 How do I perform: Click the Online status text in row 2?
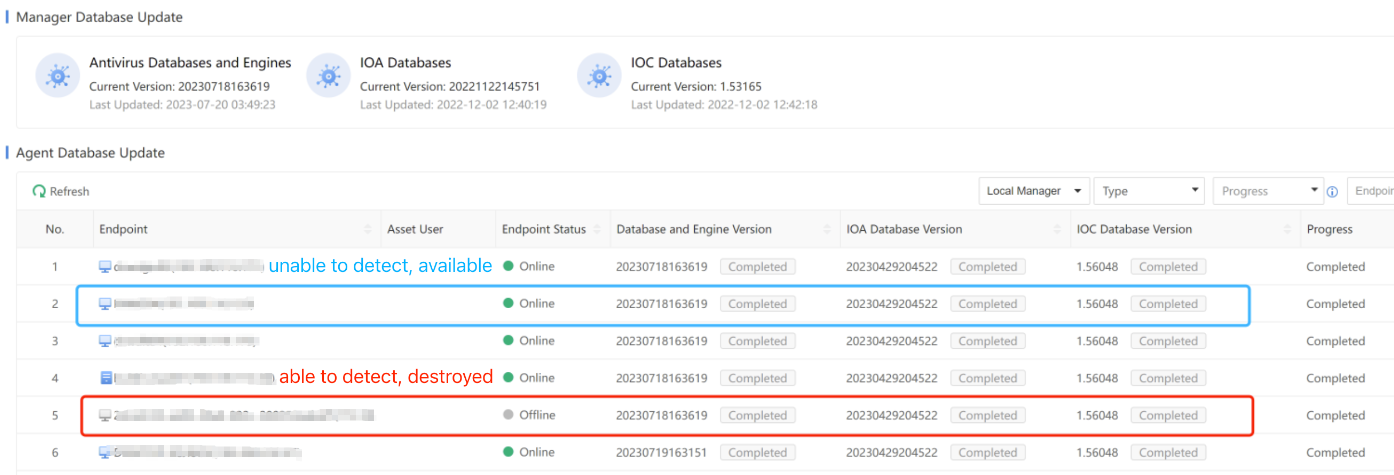click(x=536, y=304)
